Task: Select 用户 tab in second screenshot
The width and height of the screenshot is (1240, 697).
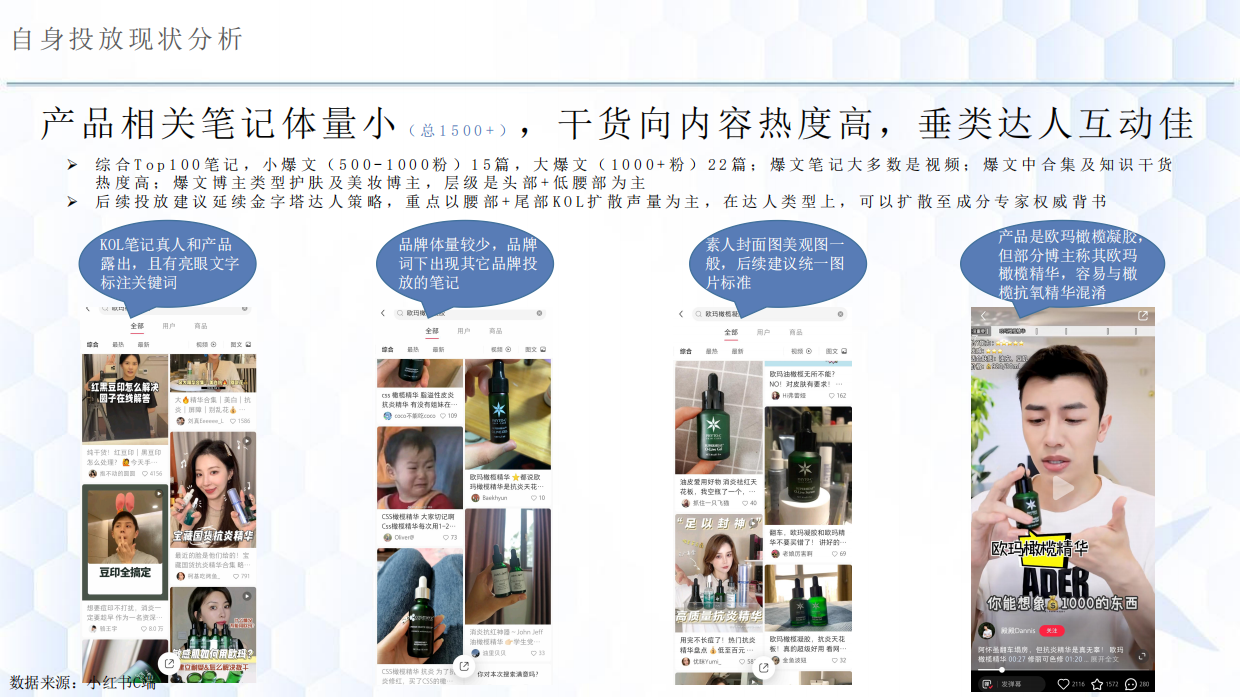Action: 464,330
